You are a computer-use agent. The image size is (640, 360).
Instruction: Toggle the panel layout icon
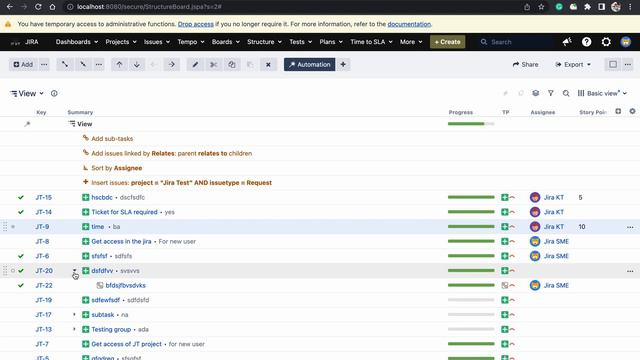pos(613,64)
